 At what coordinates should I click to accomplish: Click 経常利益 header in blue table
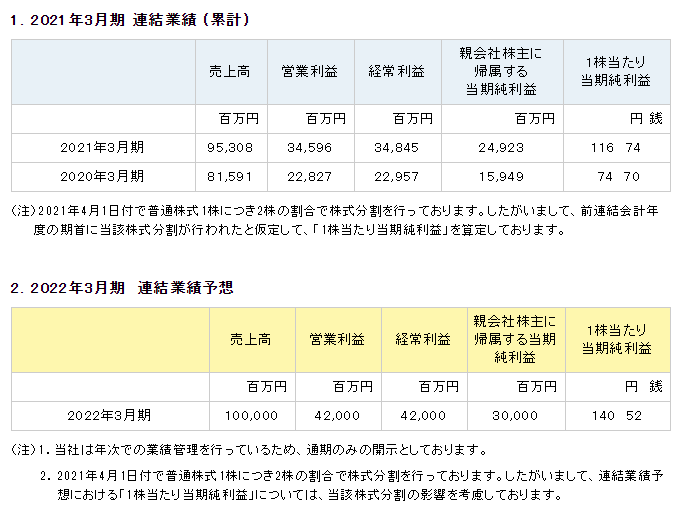397,71
